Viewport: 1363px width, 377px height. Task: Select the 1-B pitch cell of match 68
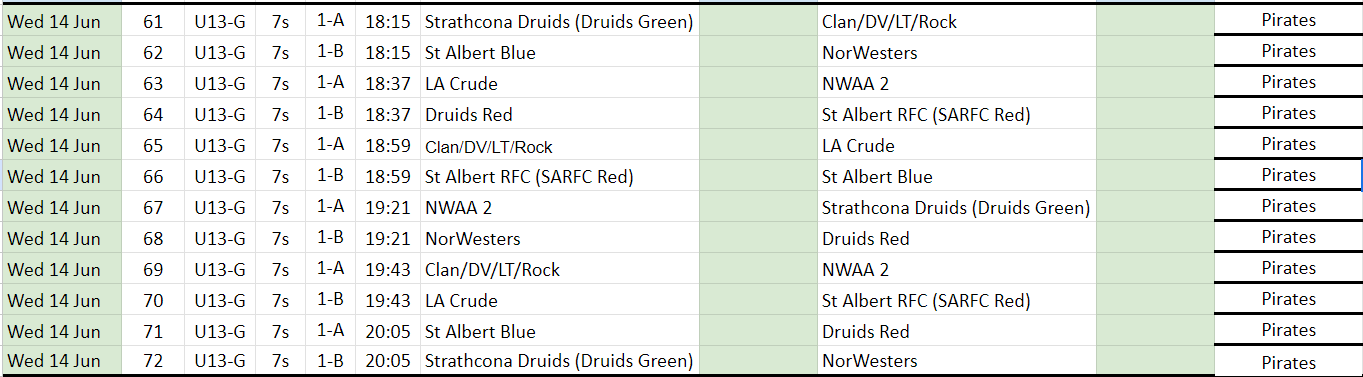pyautogui.click(x=330, y=238)
